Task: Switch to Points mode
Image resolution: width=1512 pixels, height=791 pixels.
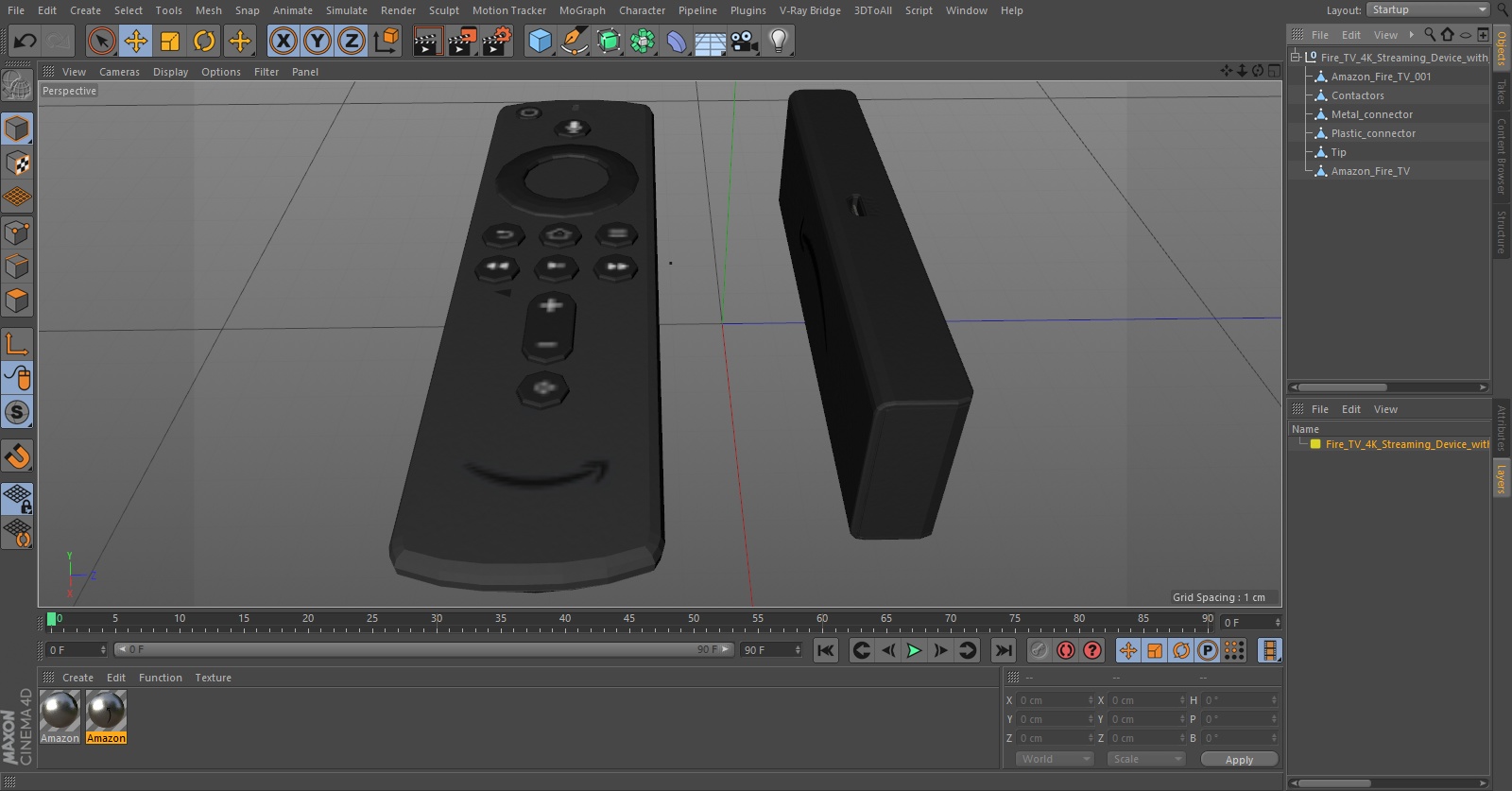Action: pyautogui.click(x=17, y=232)
